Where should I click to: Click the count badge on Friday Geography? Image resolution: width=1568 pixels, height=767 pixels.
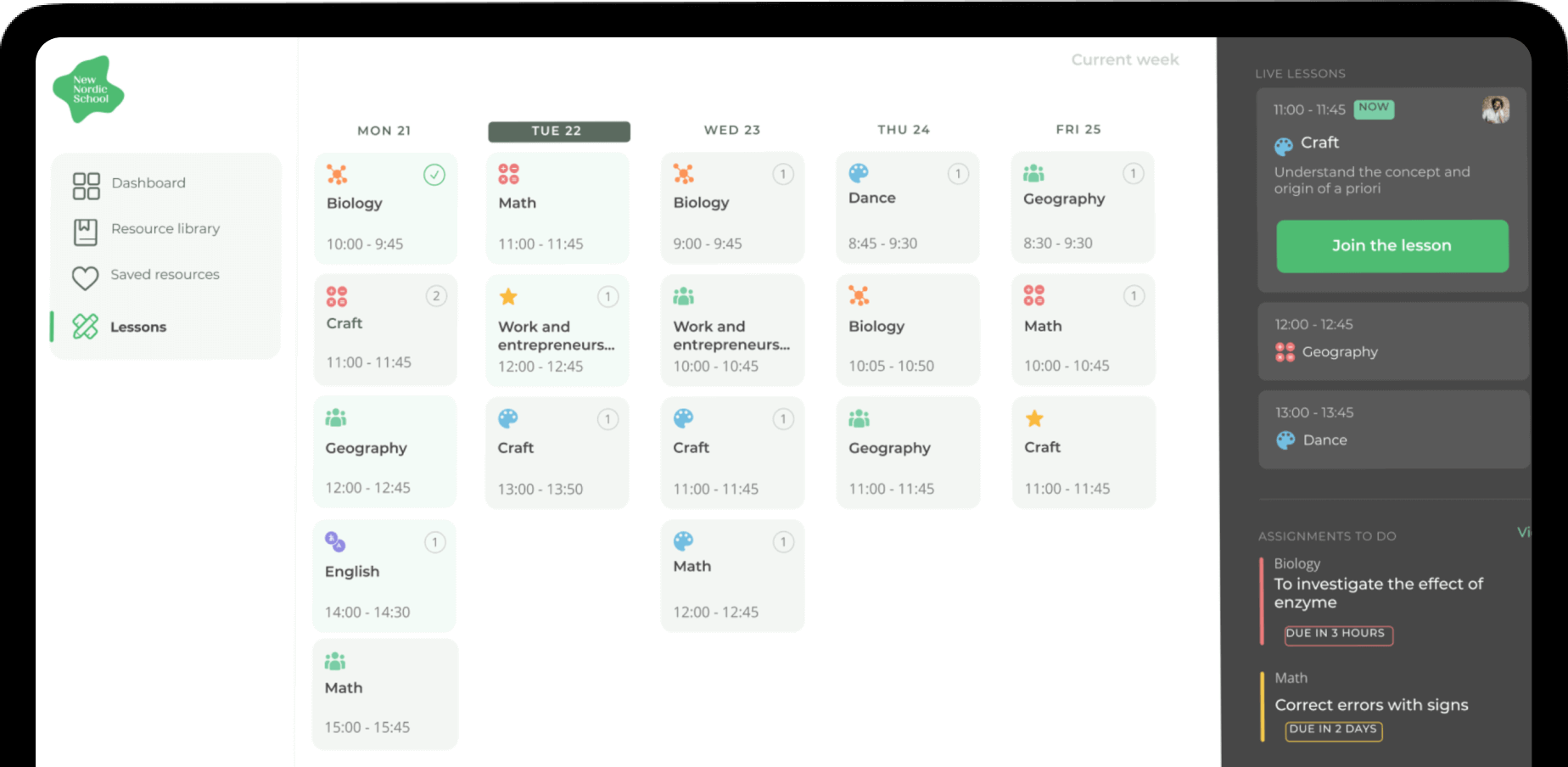coord(1133,174)
